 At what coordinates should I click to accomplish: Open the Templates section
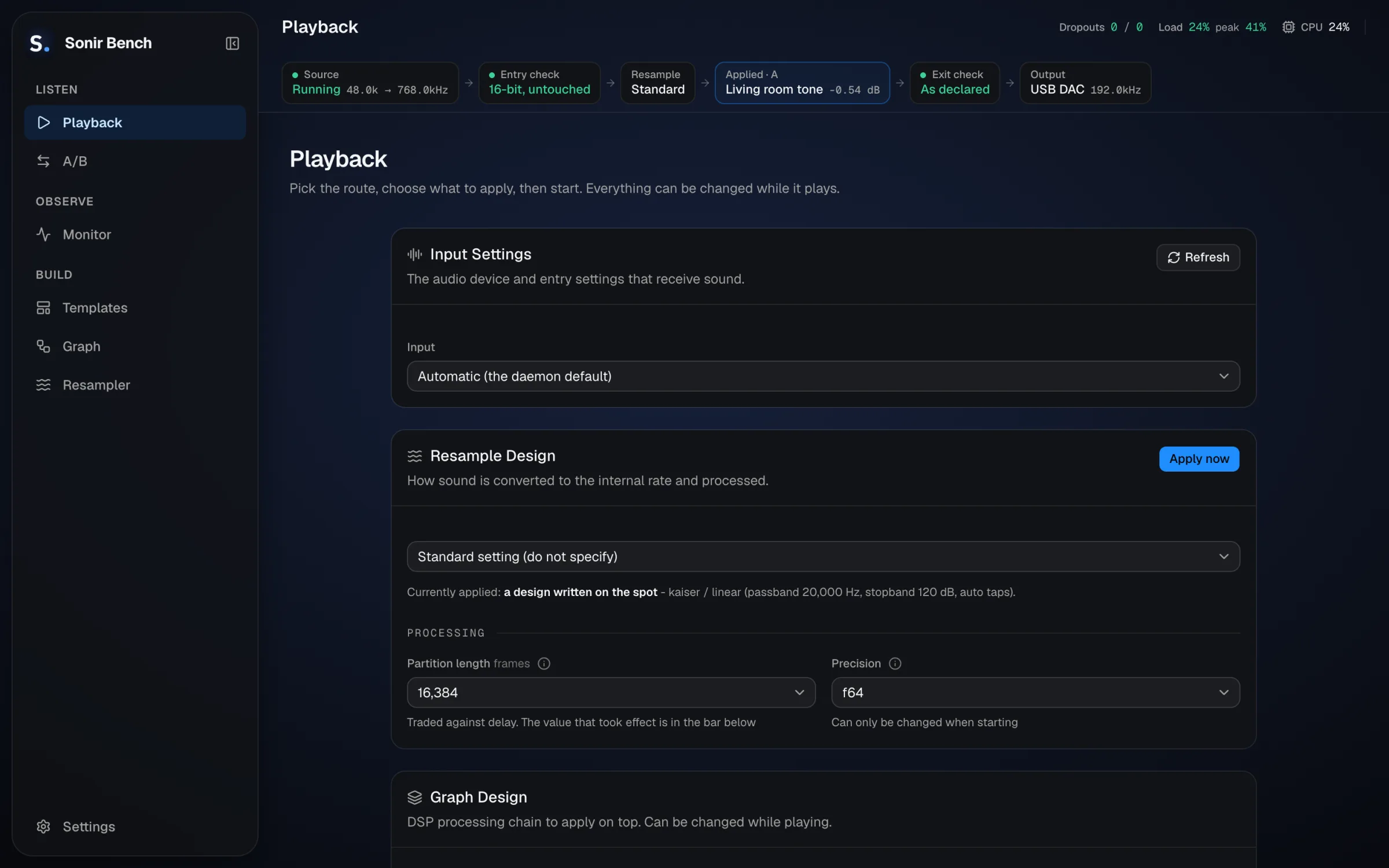135,308
